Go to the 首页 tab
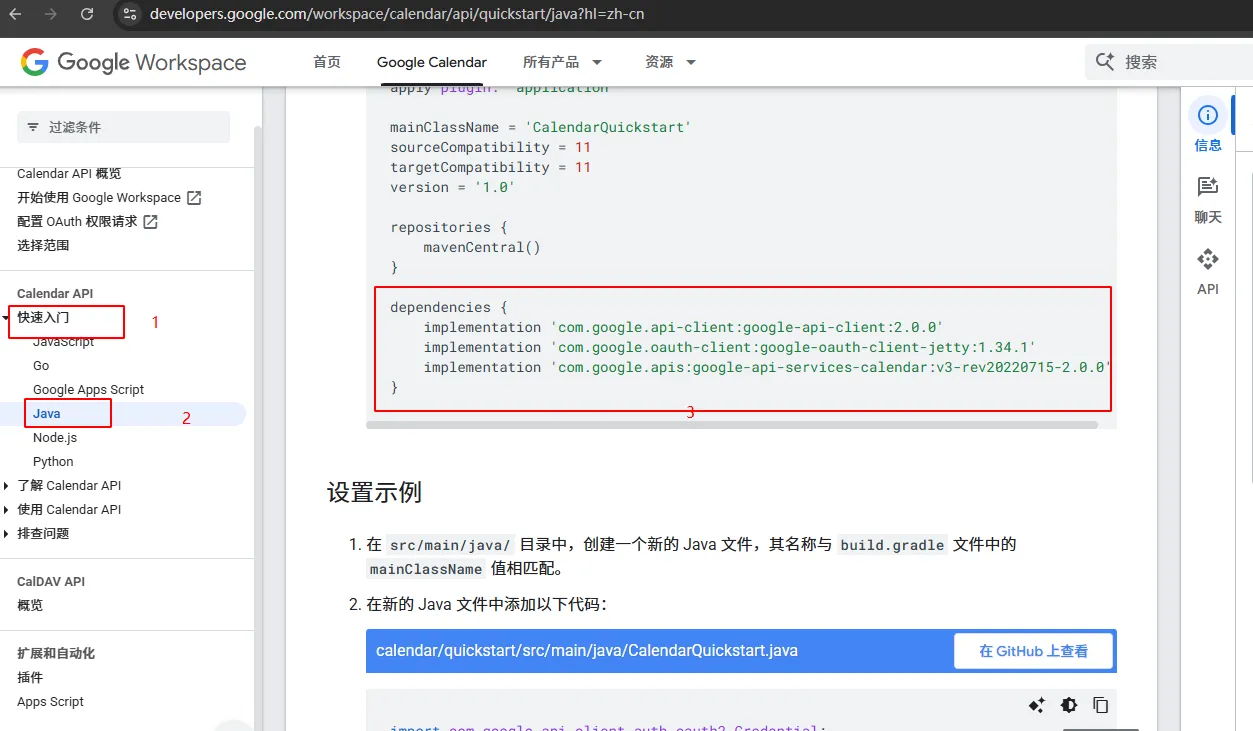Viewport: 1253px width, 731px height. coord(327,62)
